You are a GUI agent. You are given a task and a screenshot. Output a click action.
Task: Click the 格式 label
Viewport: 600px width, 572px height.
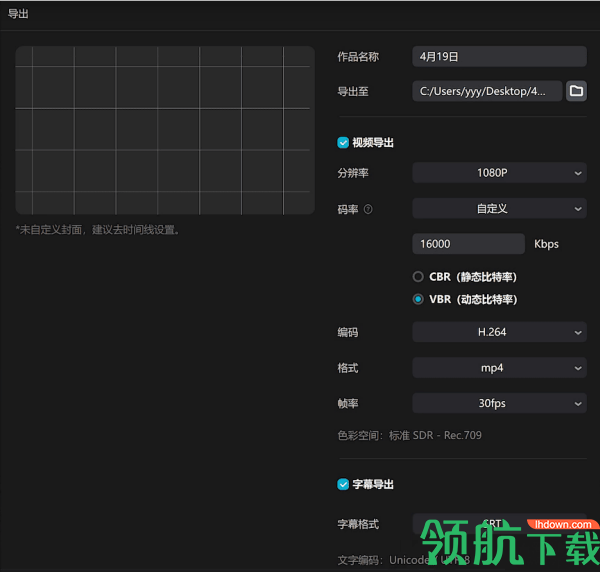(x=348, y=368)
